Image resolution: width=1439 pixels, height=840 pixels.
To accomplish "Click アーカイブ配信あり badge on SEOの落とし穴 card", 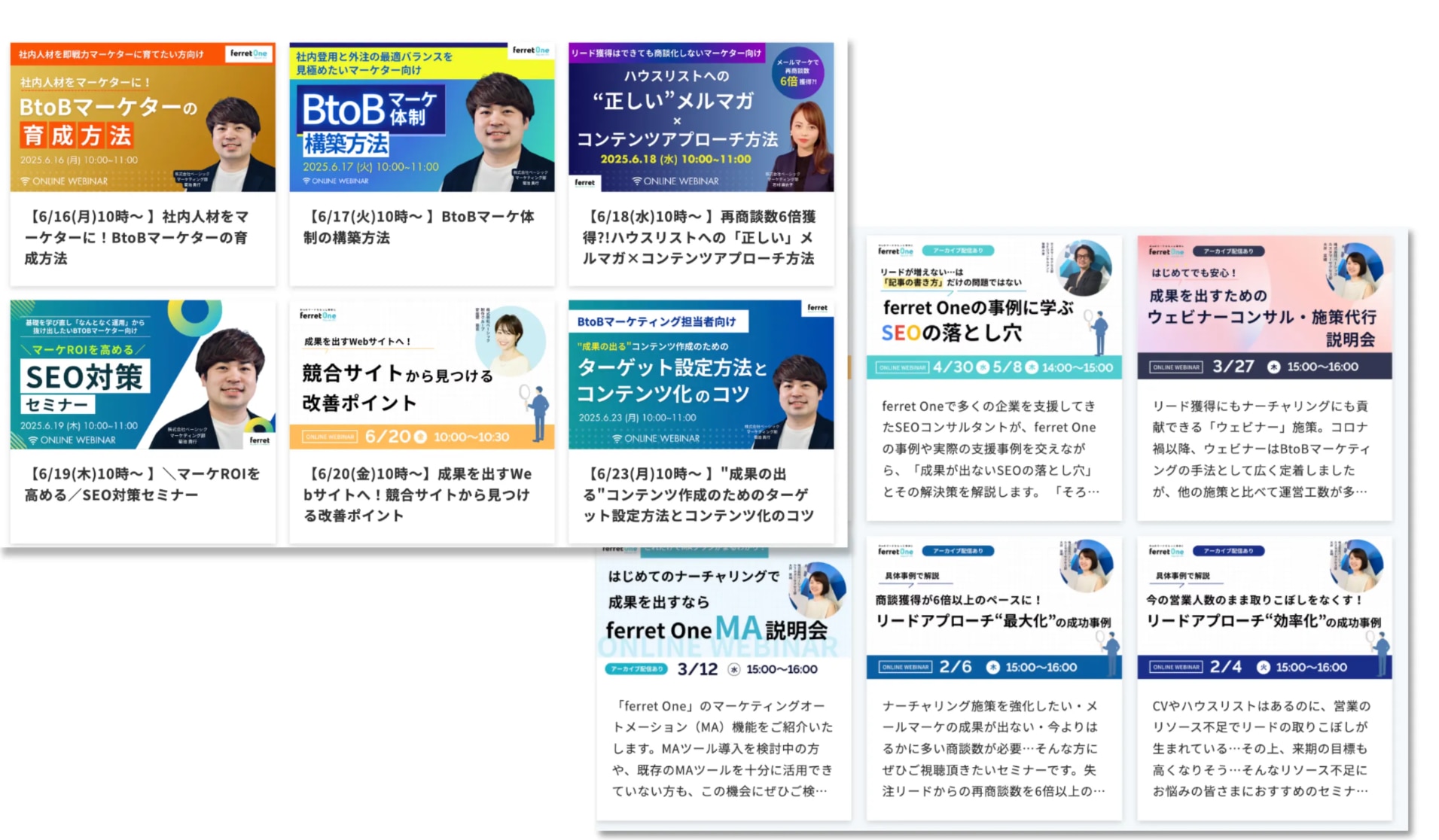I will click(958, 251).
